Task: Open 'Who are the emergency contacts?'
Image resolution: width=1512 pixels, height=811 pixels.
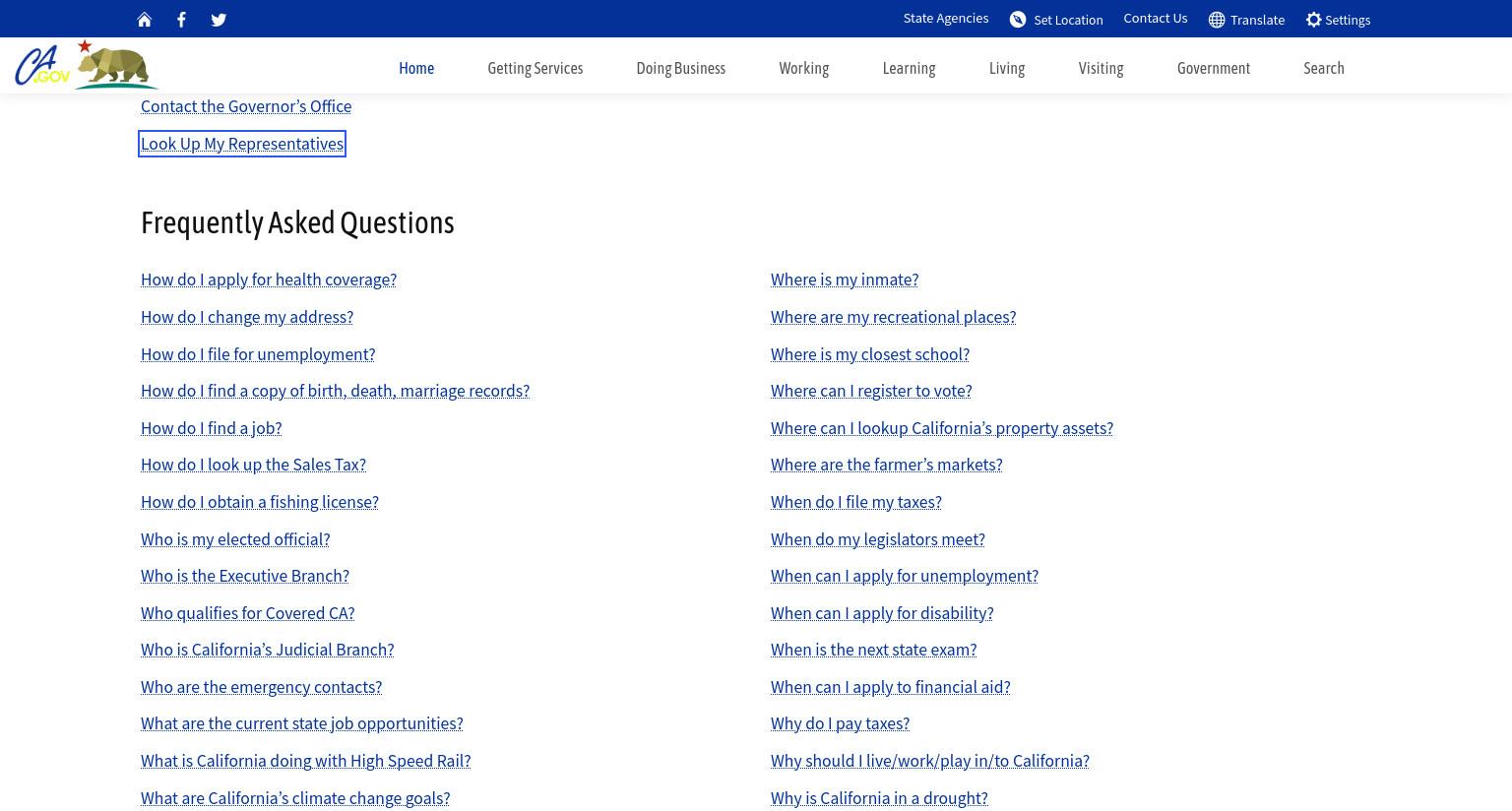Action: 261,687
